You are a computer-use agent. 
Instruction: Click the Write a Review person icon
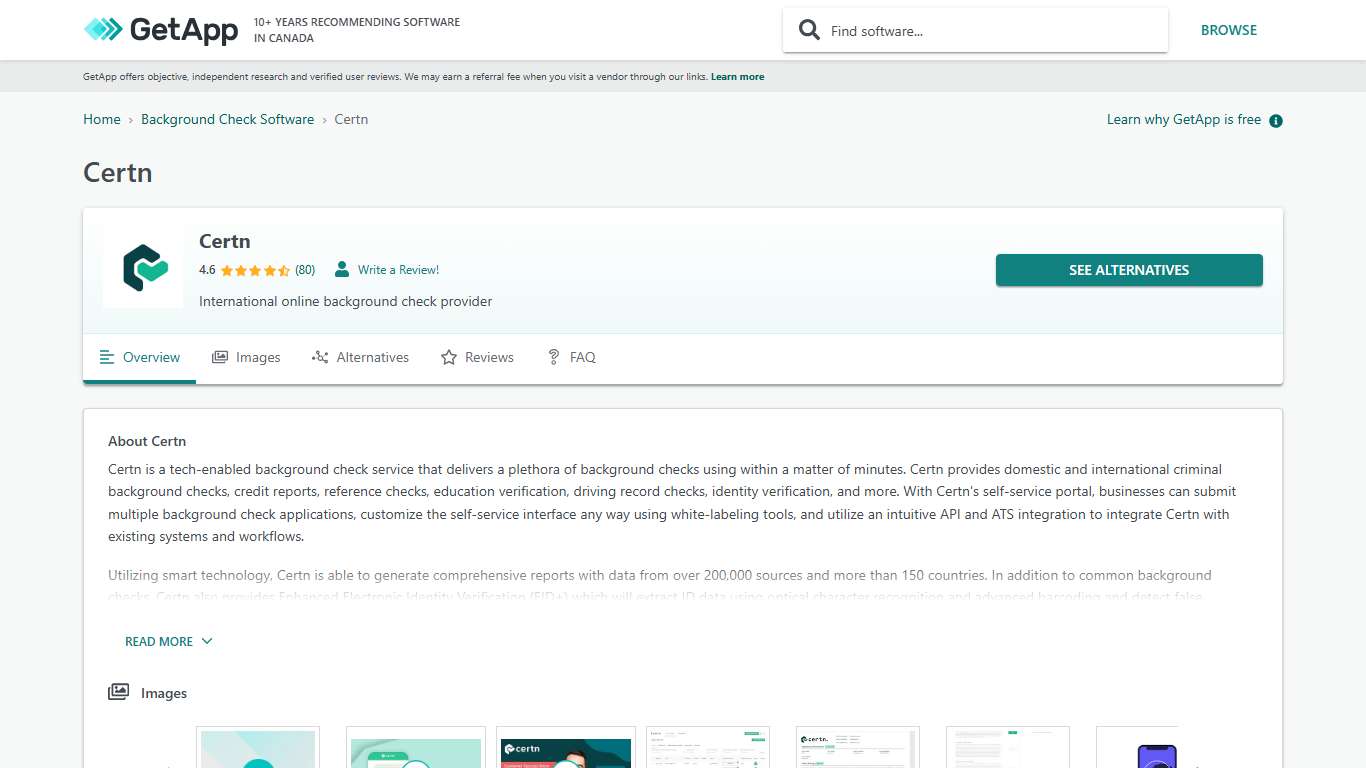click(342, 270)
